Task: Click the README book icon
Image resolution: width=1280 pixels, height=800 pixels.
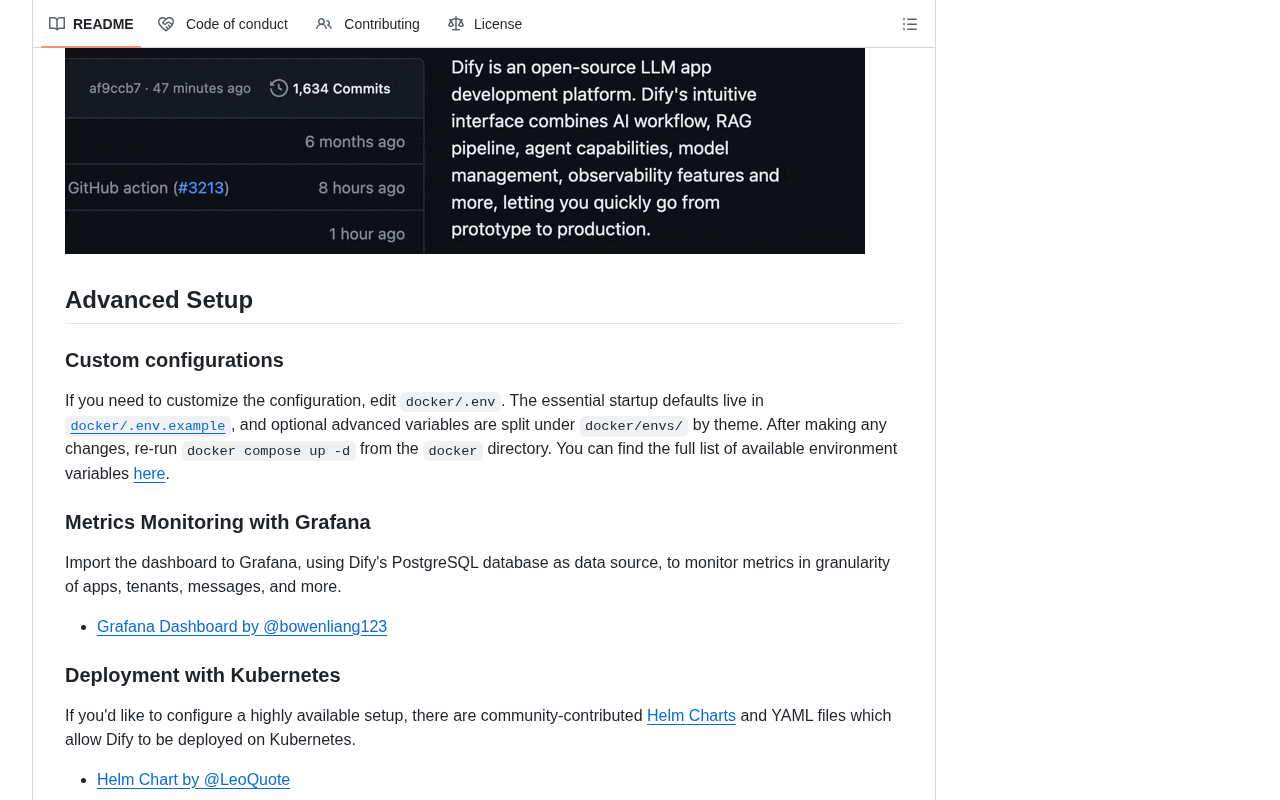Action: (57, 24)
